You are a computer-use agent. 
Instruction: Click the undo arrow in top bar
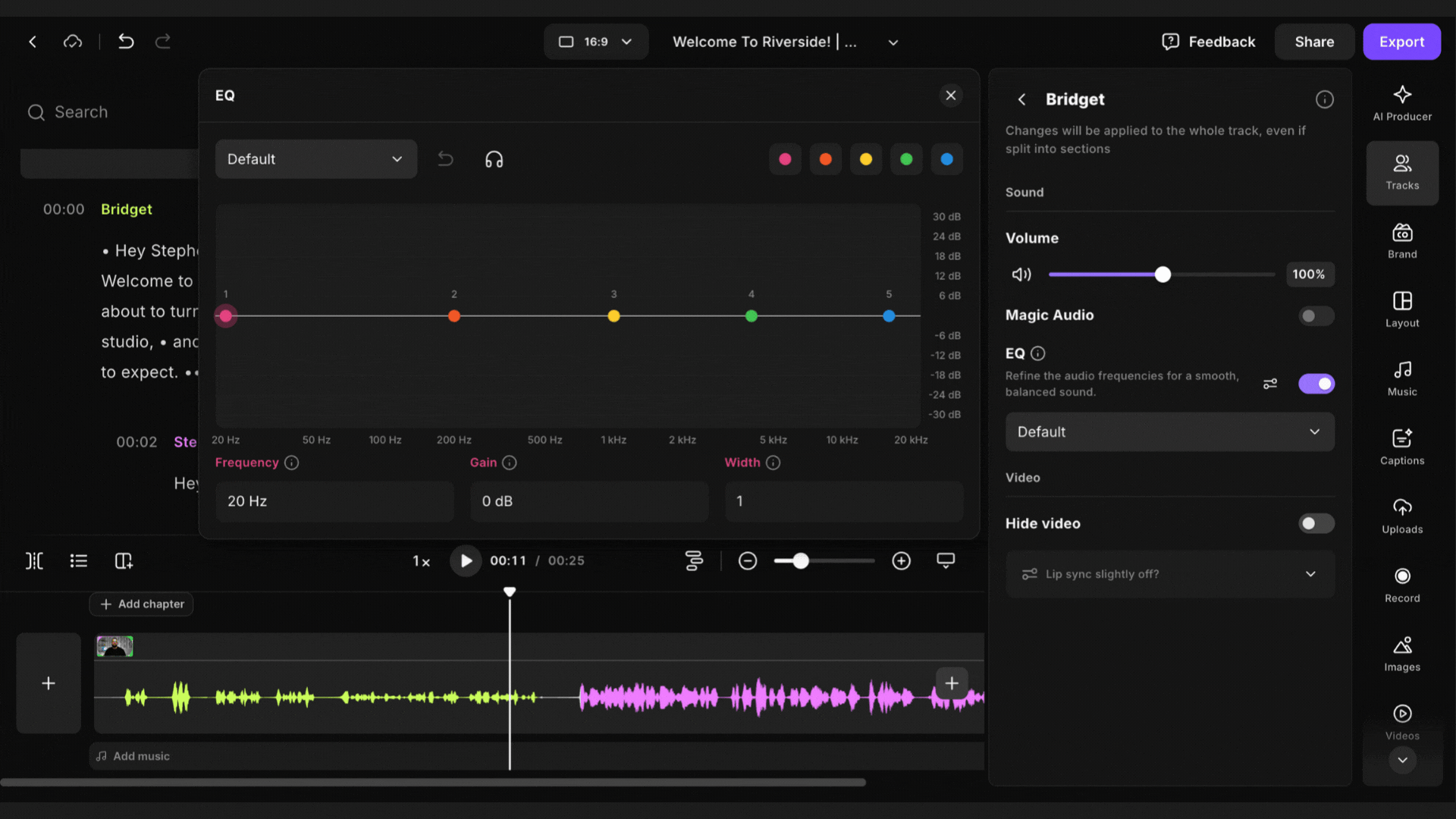click(126, 42)
